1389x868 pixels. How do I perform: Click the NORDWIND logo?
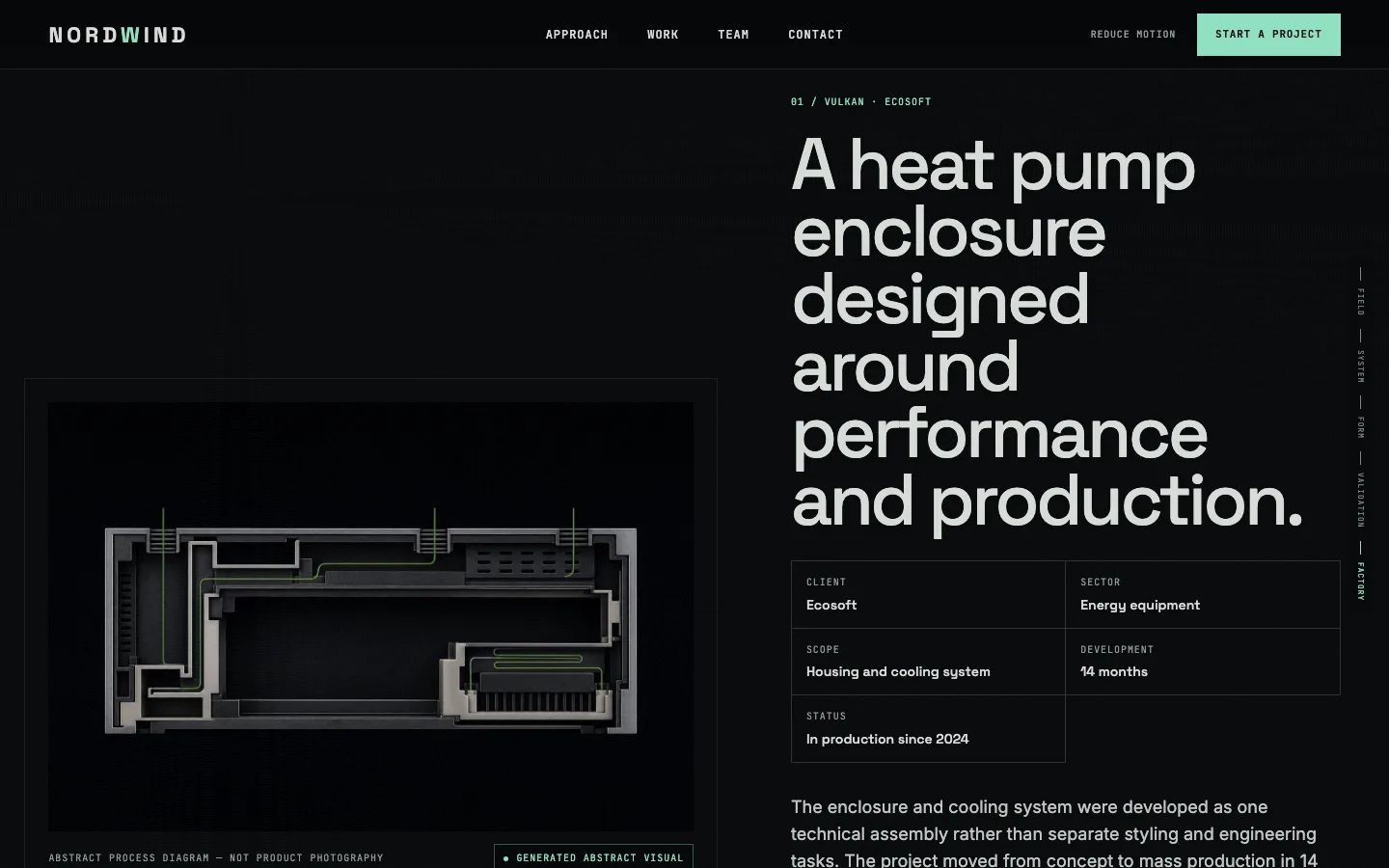pos(118,35)
